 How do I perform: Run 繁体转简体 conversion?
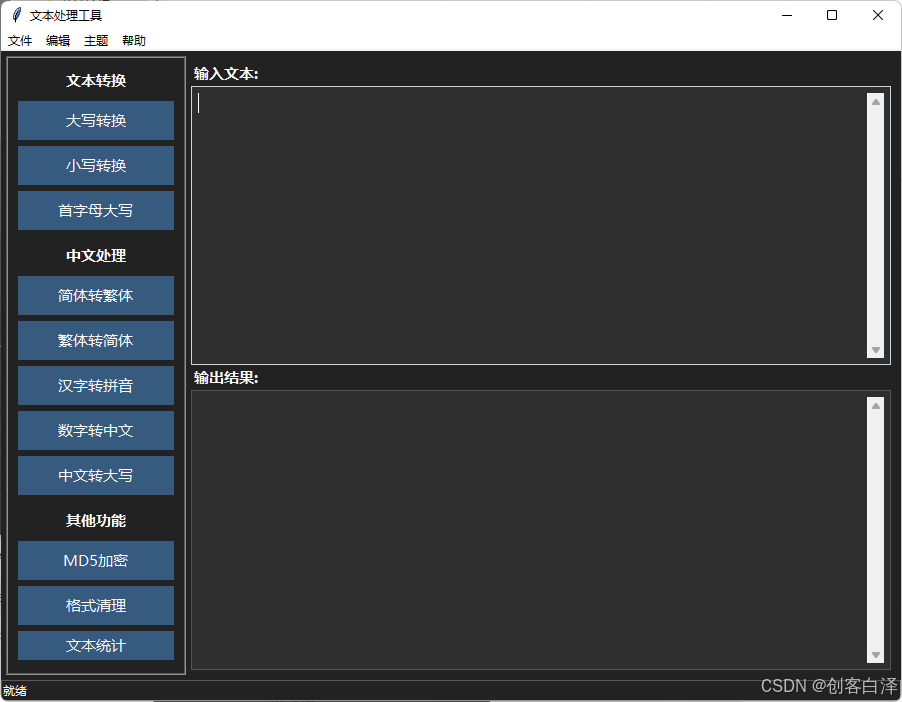(x=95, y=340)
